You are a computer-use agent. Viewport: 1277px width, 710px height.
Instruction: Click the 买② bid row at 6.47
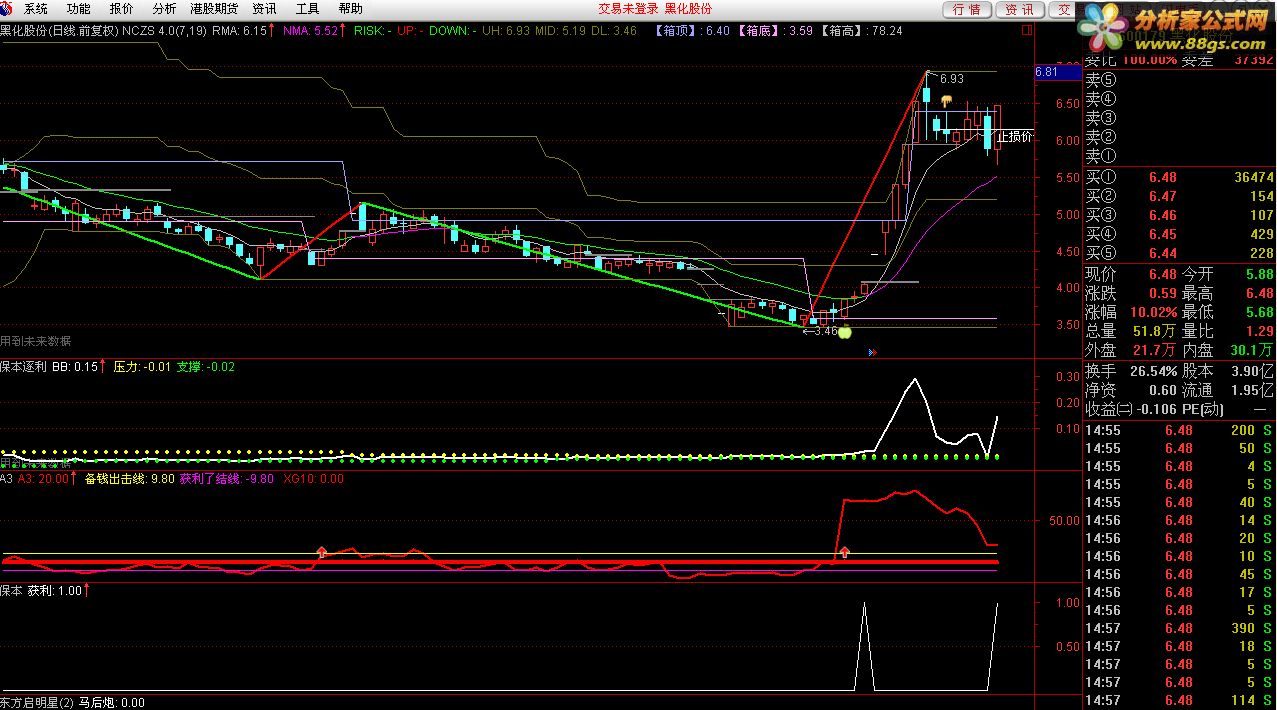[1180, 196]
